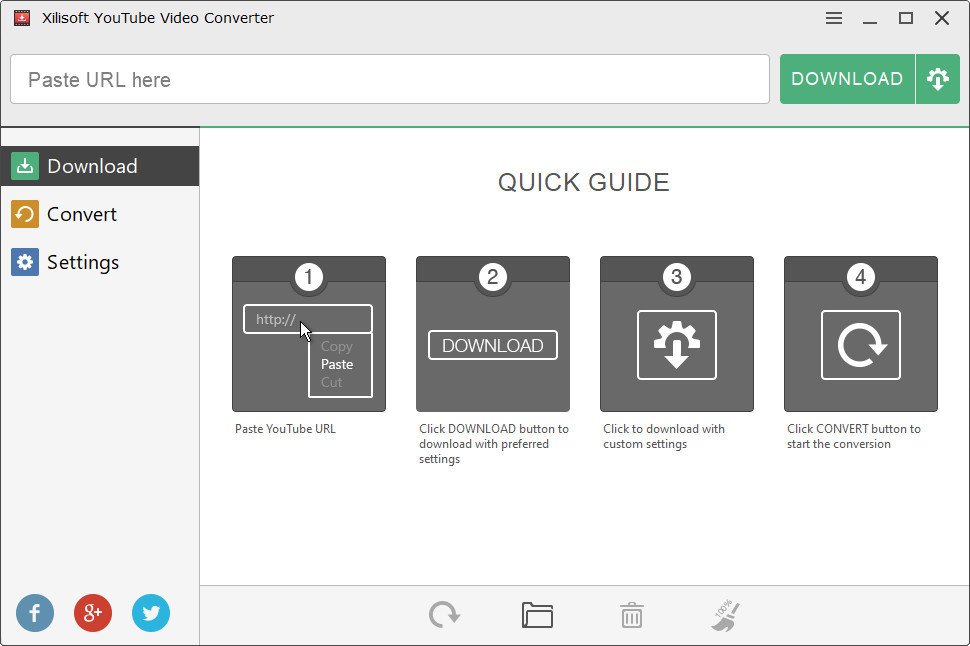Open the hamburger menu in title bar
The height and width of the screenshot is (646, 970).
(x=834, y=18)
